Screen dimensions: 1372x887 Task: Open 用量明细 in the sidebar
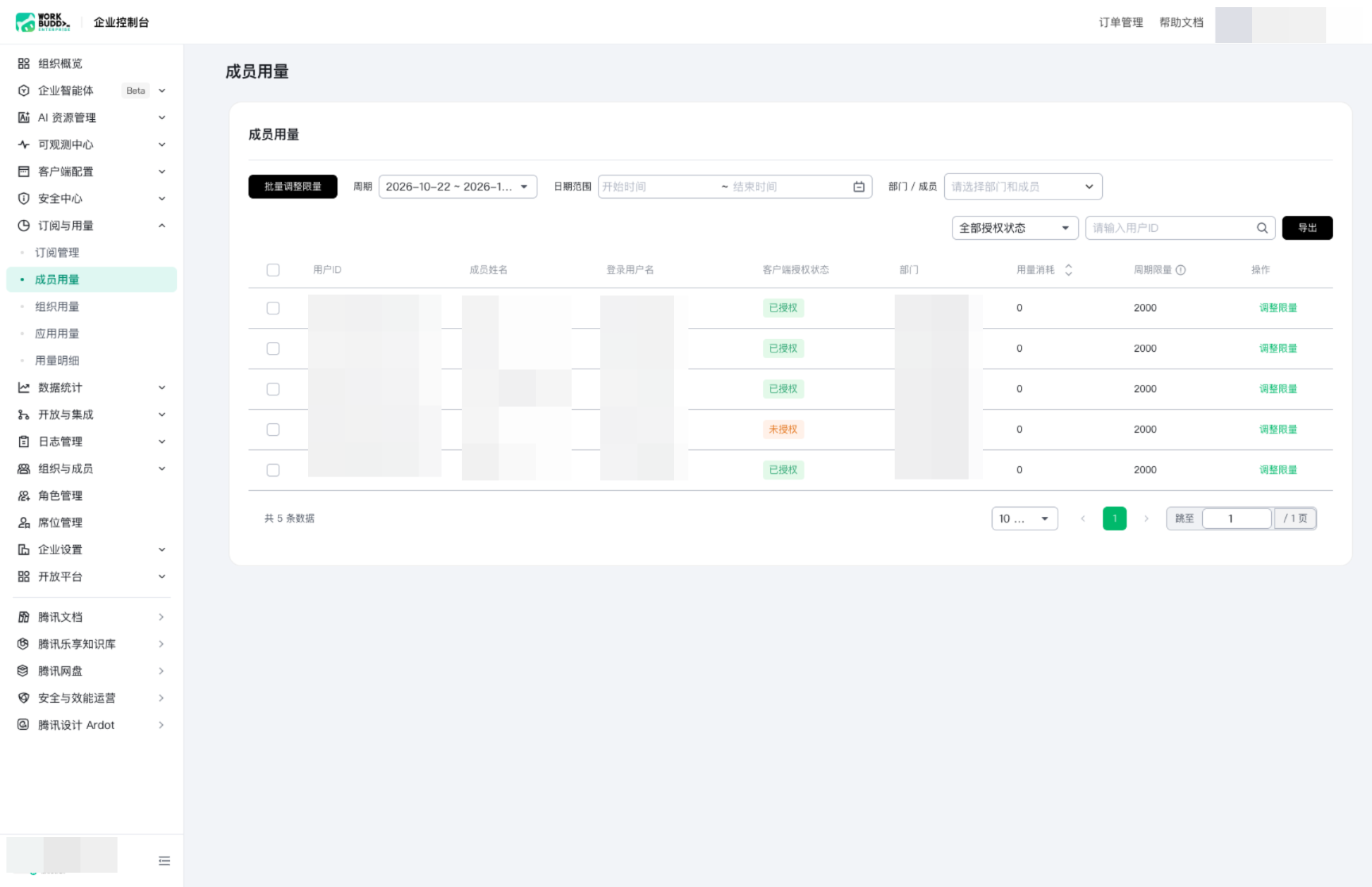click(x=57, y=361)
